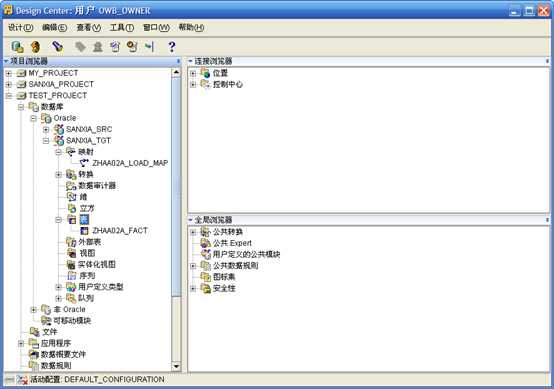Open the 设计(D) menu
The width and height of the screenshot is (554, 389).
tap(20, 28)
